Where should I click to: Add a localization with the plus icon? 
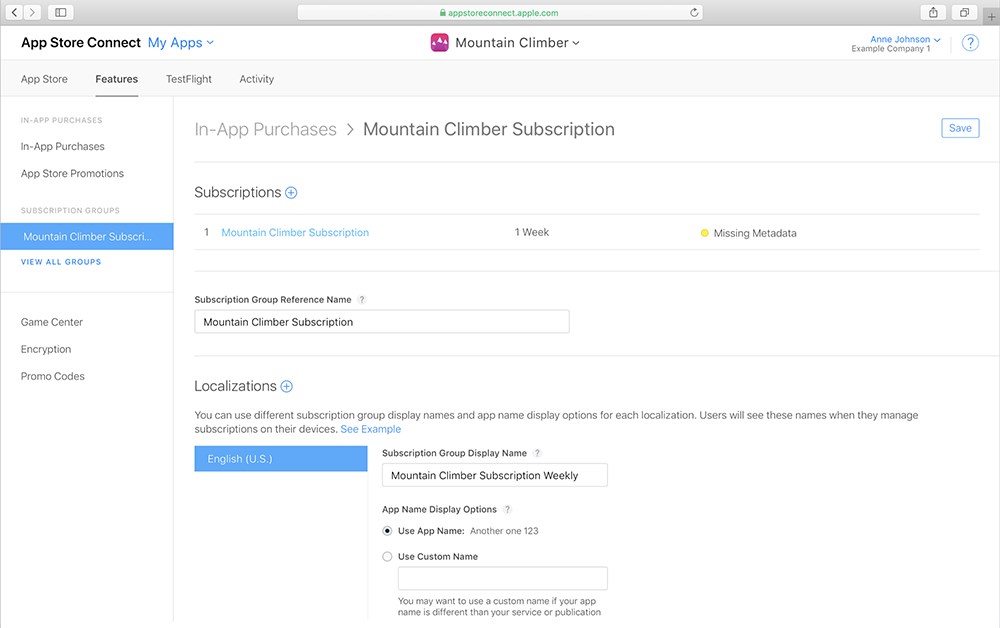(286, 386)
